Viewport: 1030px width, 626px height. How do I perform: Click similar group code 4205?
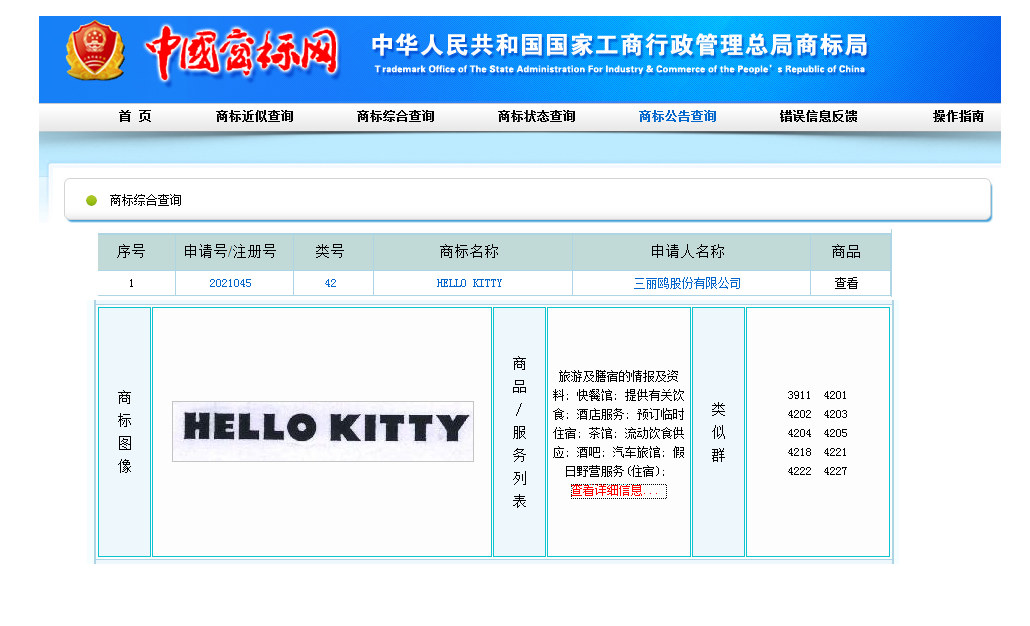coord(835,433)
